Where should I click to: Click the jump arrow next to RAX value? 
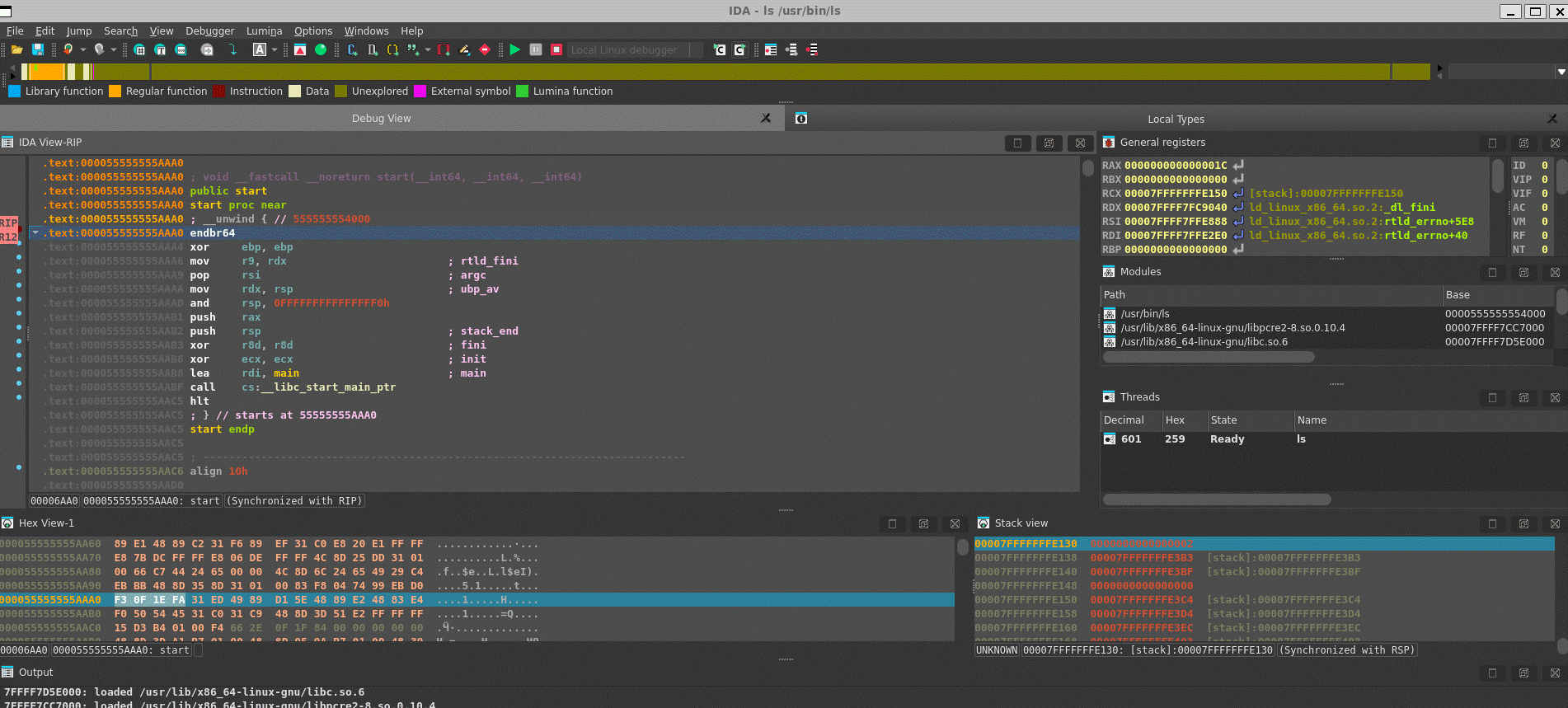click(x=1238, y=166)
